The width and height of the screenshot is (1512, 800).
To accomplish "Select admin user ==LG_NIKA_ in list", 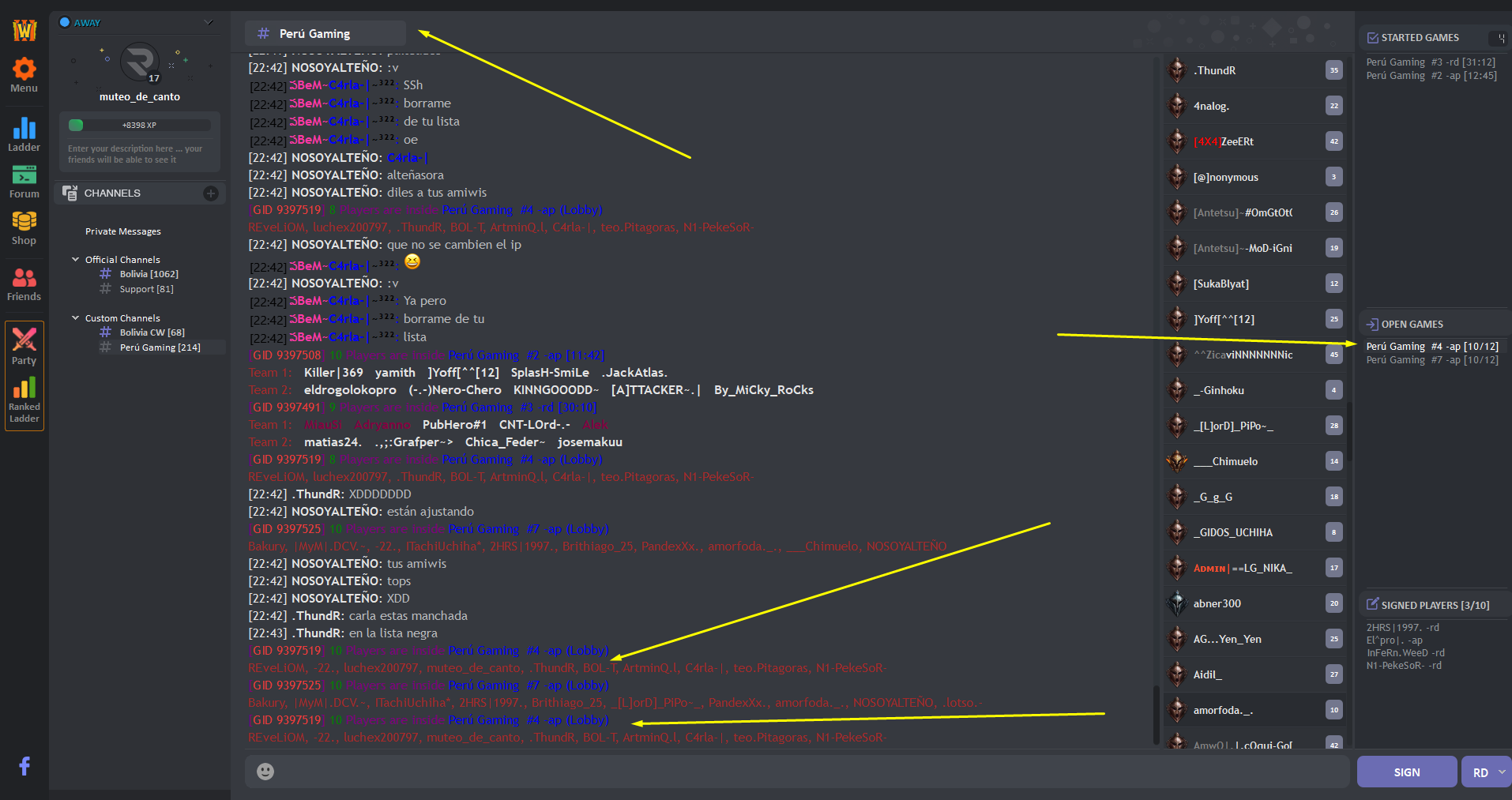I will [x=1254, y=568].
